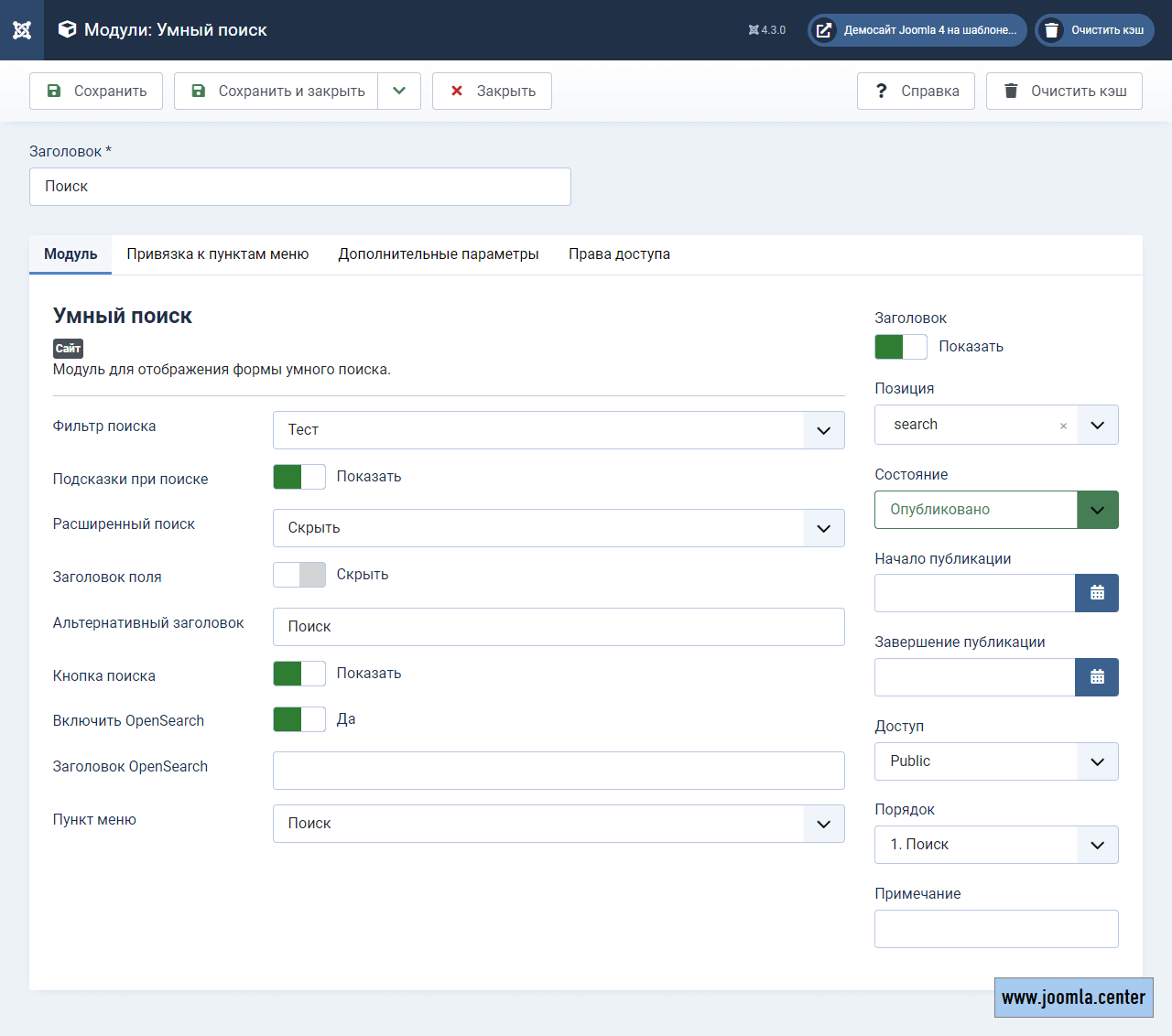Switch to the Дополнительные параметры tab
This screenshot has width=1172, height=1036.
point(439,254)
